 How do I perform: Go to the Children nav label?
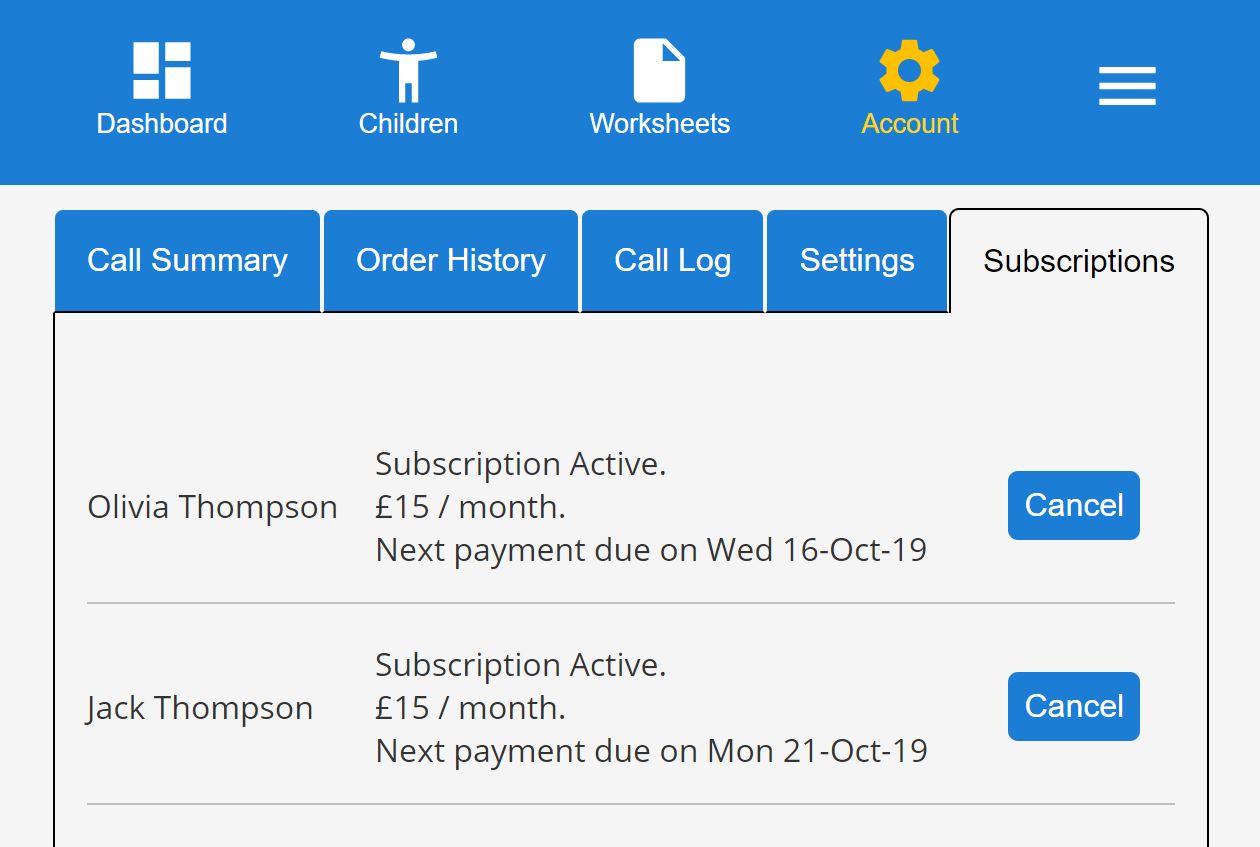coord(408,124)
